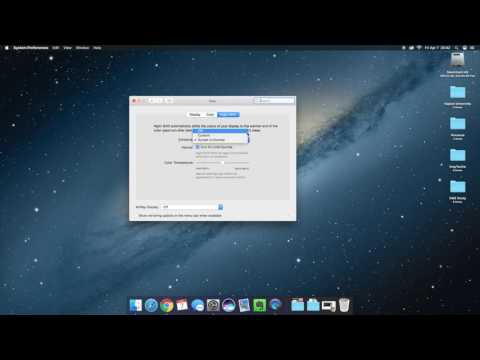This screenshot has width=480, height=360.
Task: Open the green app in the Dock
Action: 260,305
